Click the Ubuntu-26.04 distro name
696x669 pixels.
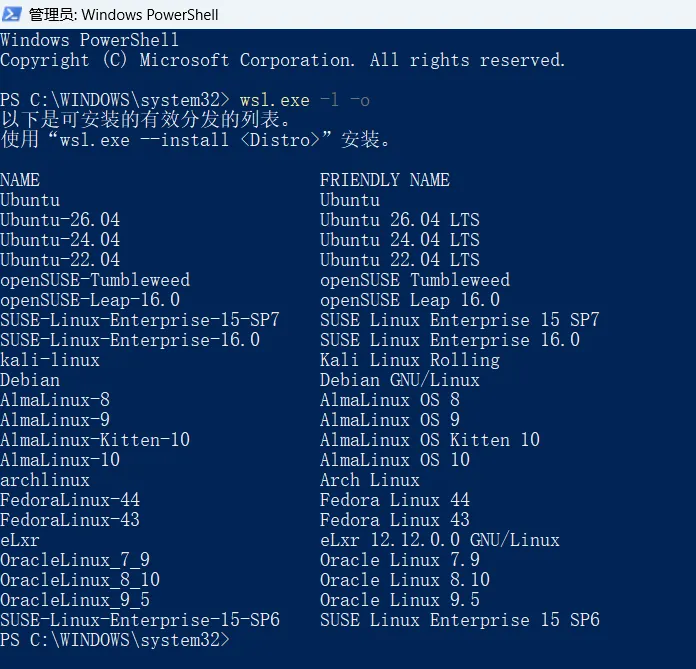(x=60, y=220)
